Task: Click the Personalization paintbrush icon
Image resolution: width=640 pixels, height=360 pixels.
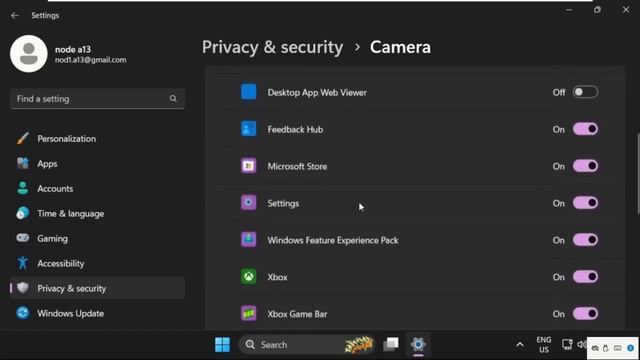Action: pyautogui.click(x=23, y=138)
